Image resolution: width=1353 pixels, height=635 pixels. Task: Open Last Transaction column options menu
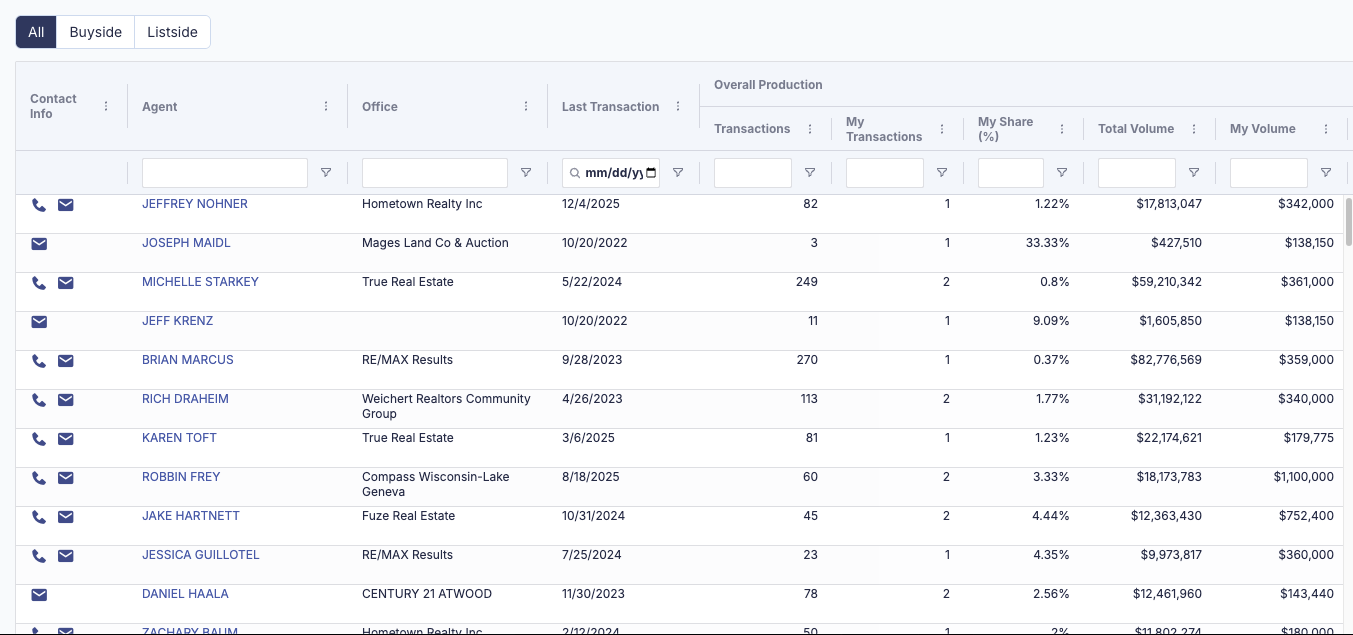coord(678,106)
